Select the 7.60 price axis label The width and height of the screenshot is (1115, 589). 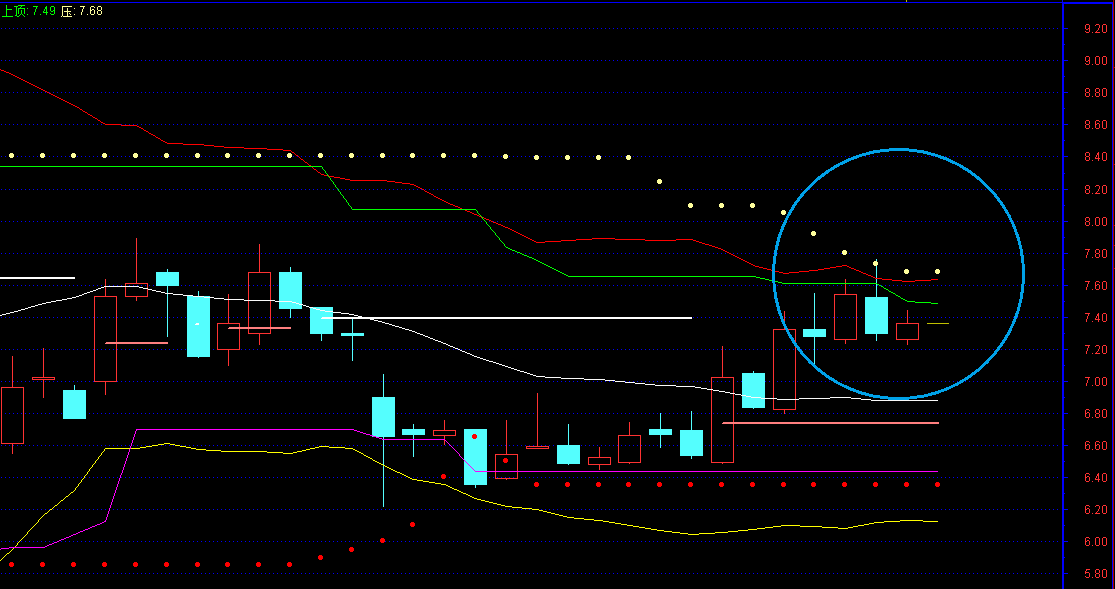[x=1095, y=286]
